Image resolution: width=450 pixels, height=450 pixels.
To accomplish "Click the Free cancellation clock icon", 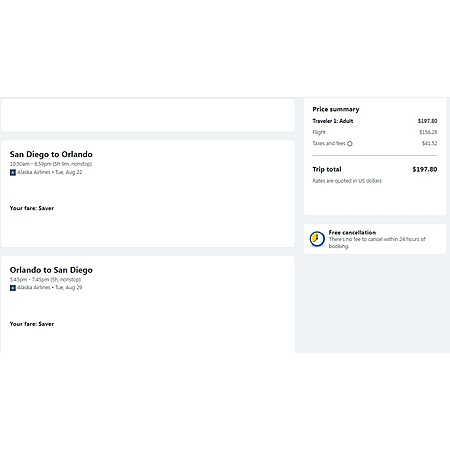I will 317,239.
